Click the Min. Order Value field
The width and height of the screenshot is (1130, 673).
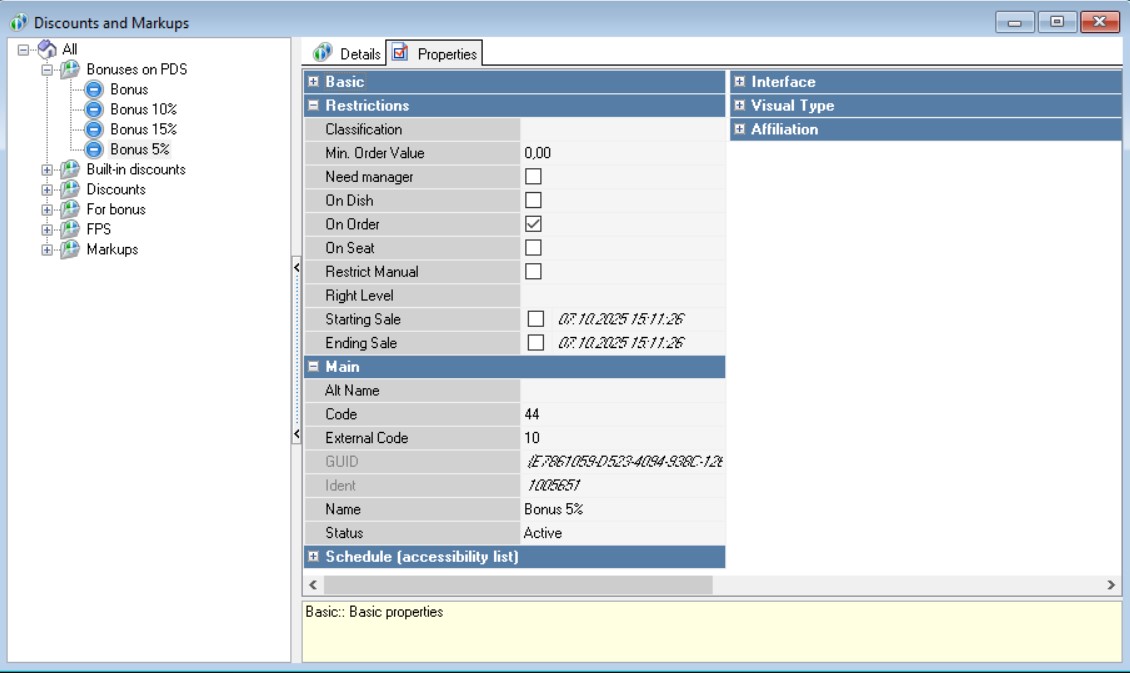[620, 153]
